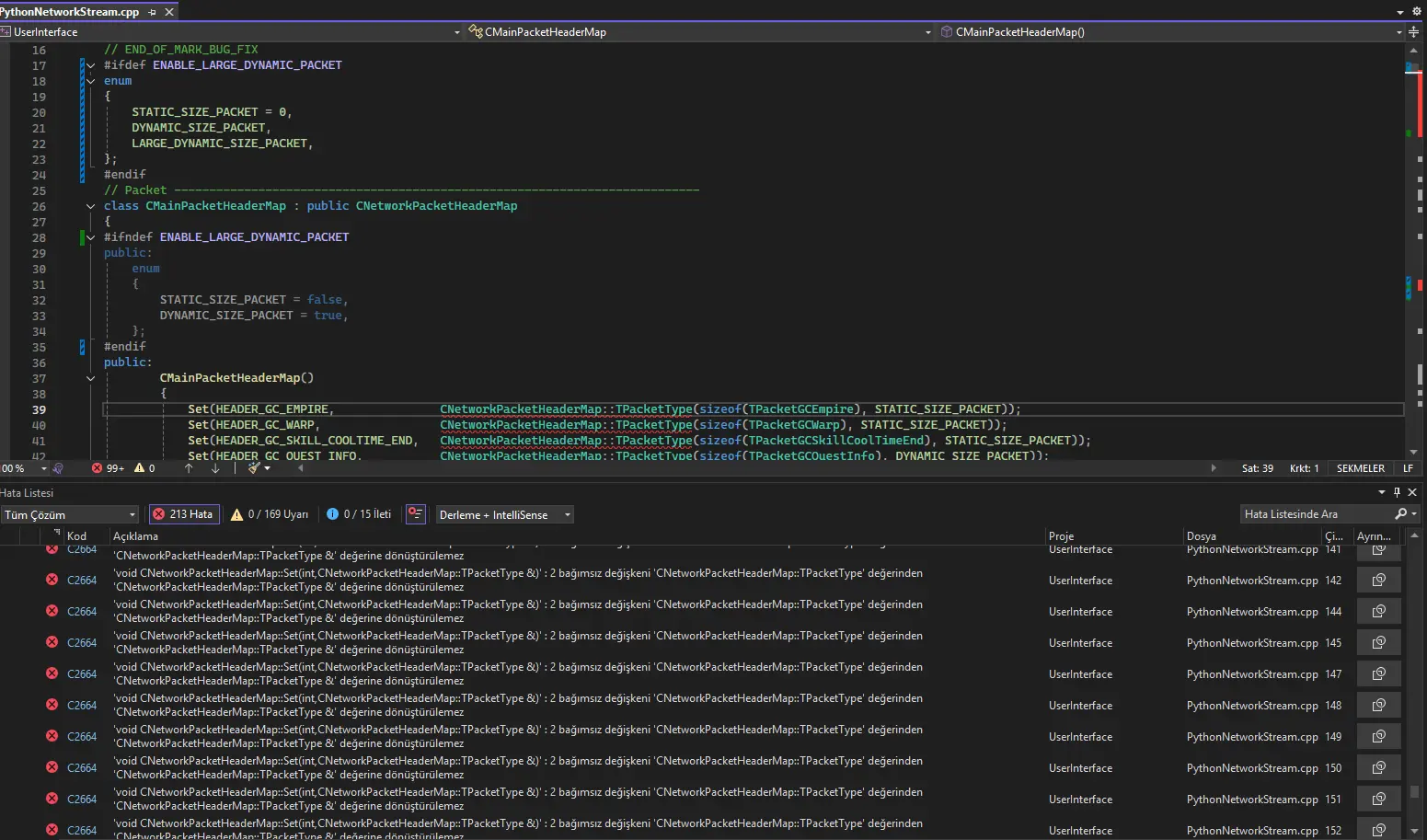This screenshot has width=1427, height=840.
Task: Click the SEKMELER indentation indicator
Action: coord(1360,468)
